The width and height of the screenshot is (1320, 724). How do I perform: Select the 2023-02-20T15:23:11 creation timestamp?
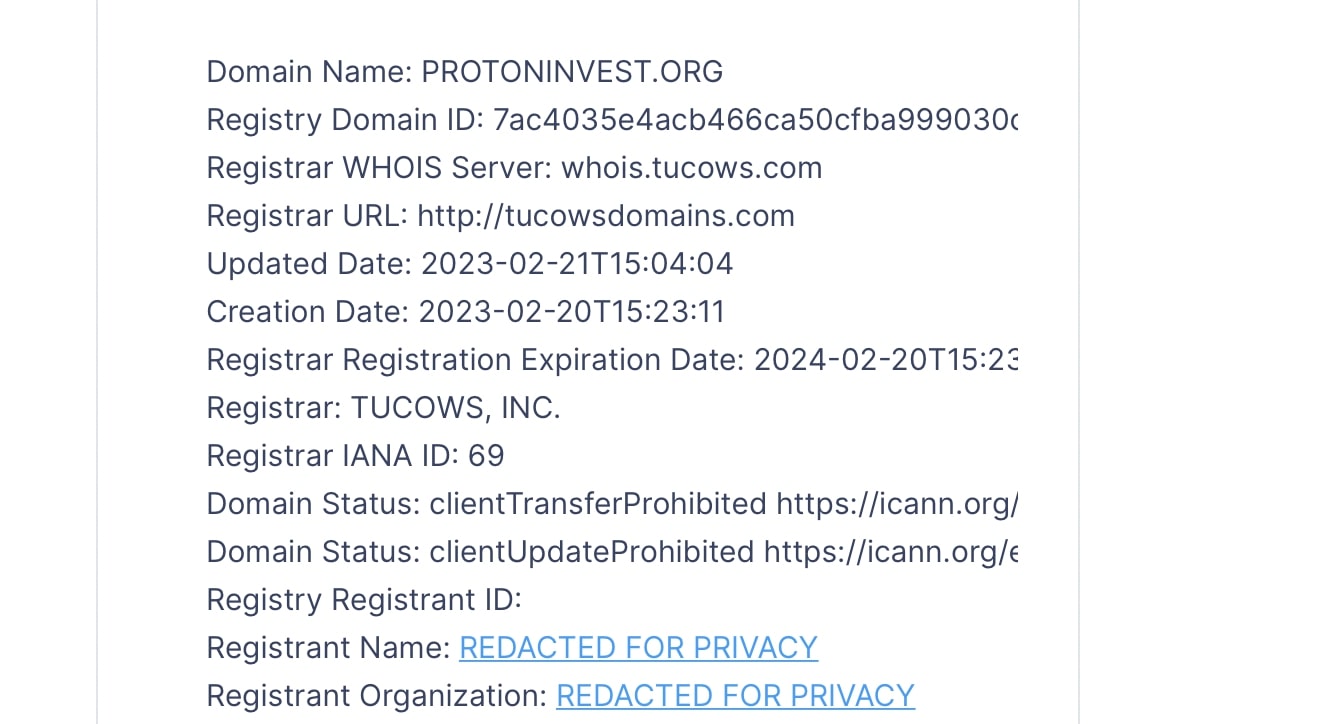tap(571, 312)
